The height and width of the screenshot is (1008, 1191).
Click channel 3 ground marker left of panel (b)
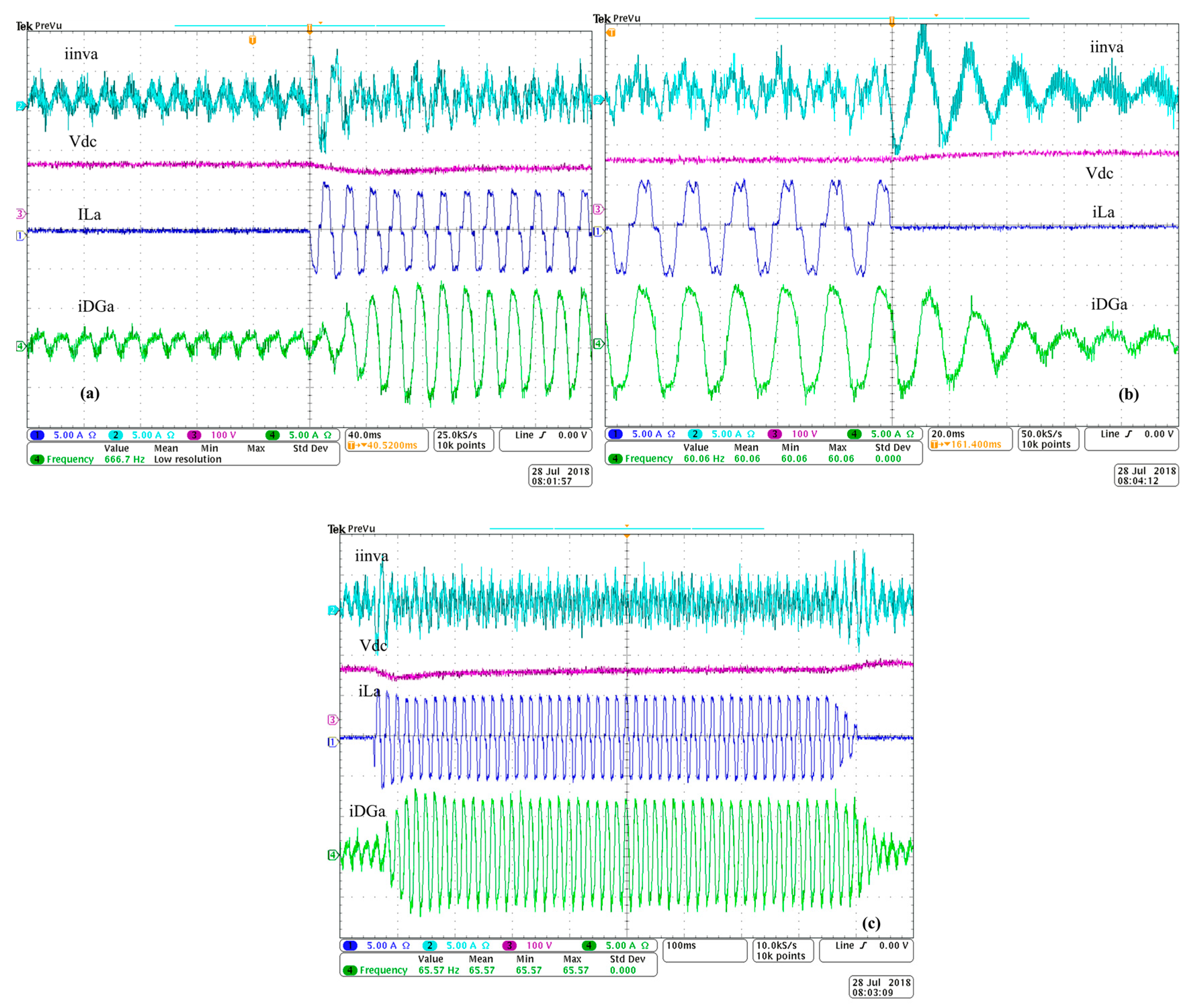click(x=598, y=209)
